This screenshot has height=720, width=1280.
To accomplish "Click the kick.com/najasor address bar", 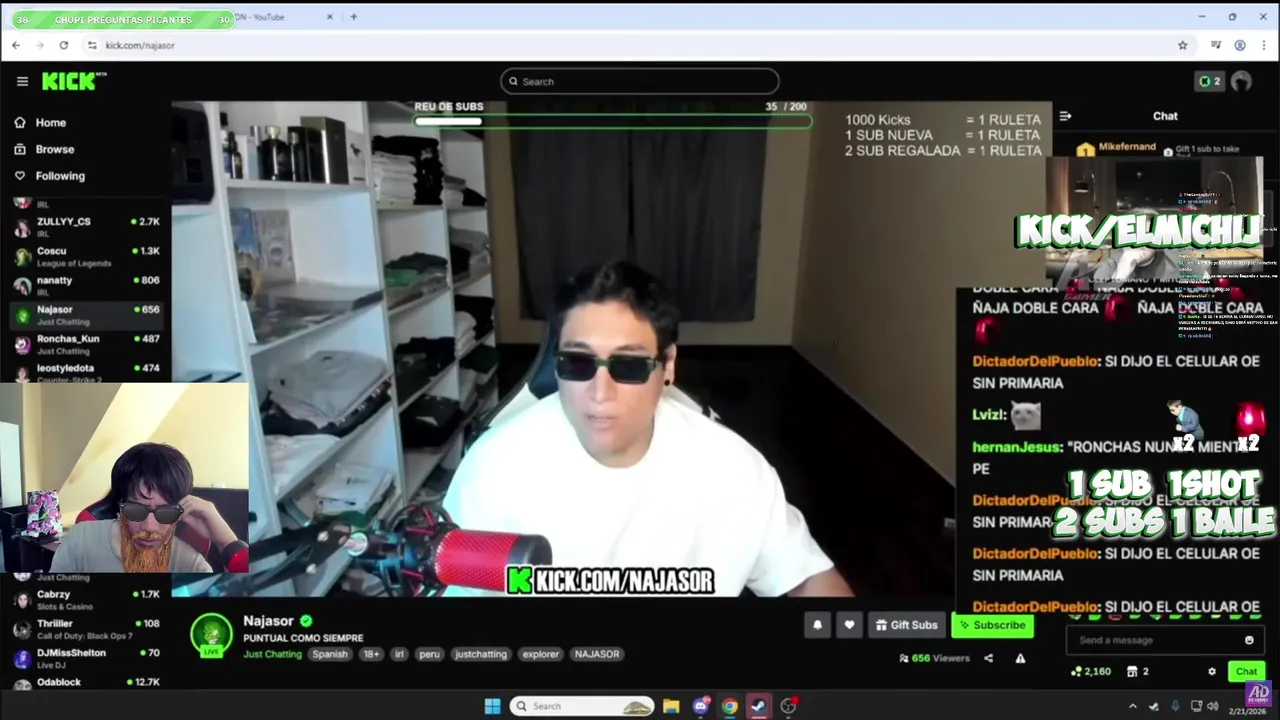I will [x=140, y=45].
